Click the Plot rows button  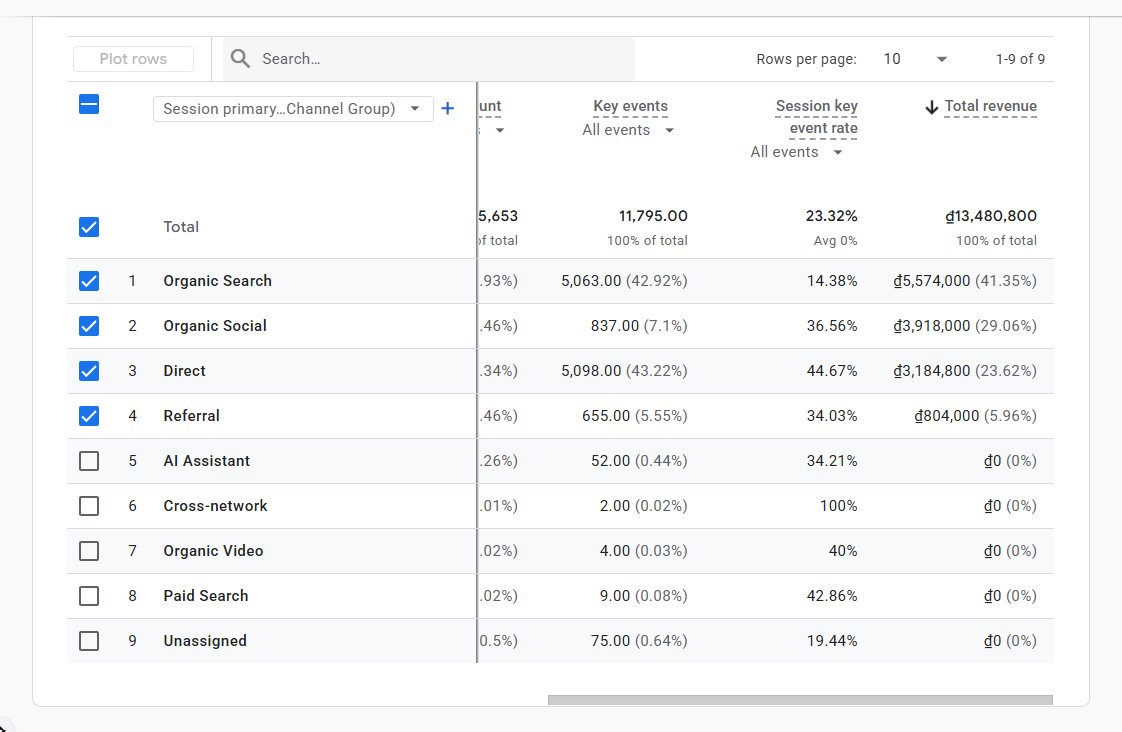[133, 59]
